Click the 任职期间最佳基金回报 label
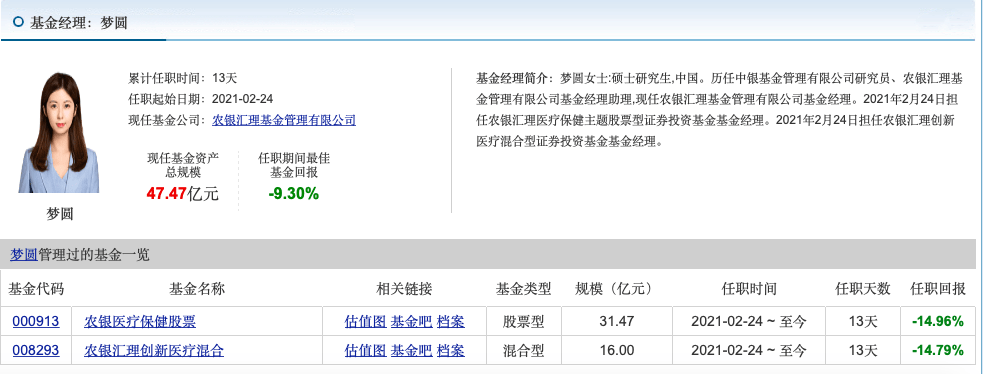983x374 pixels. [293, 165]
